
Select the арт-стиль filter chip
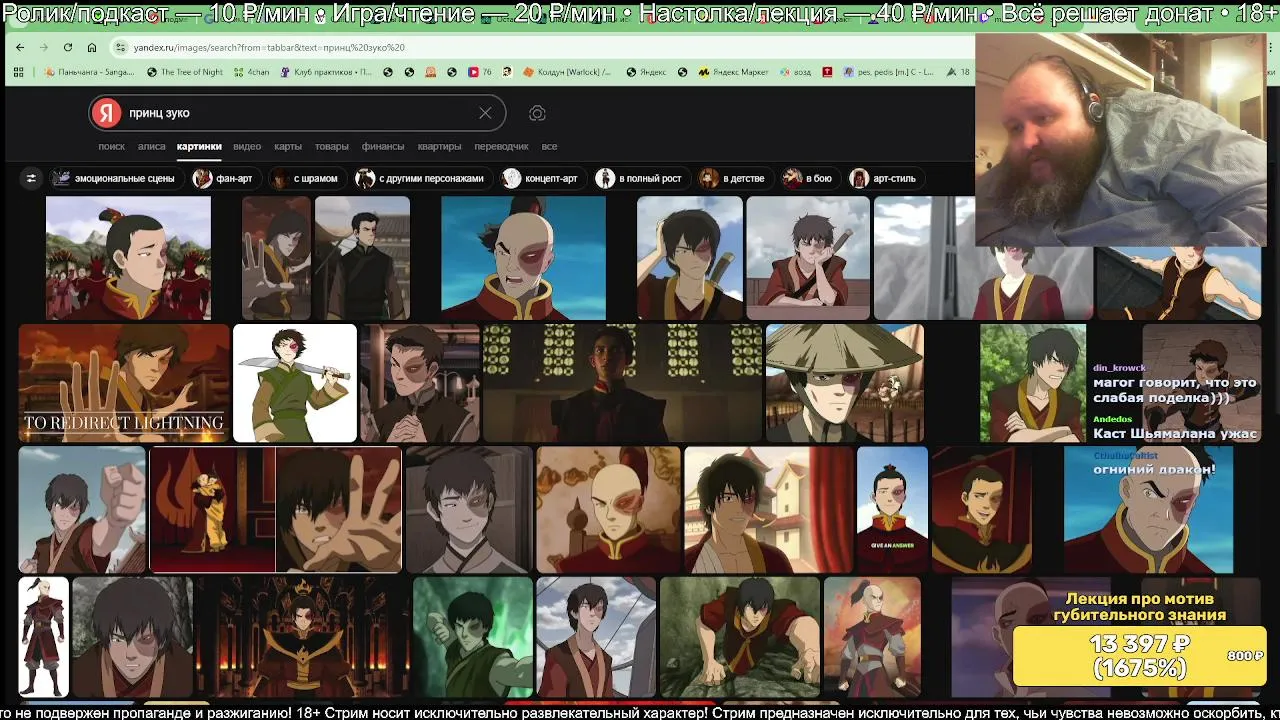pos(884,178)
